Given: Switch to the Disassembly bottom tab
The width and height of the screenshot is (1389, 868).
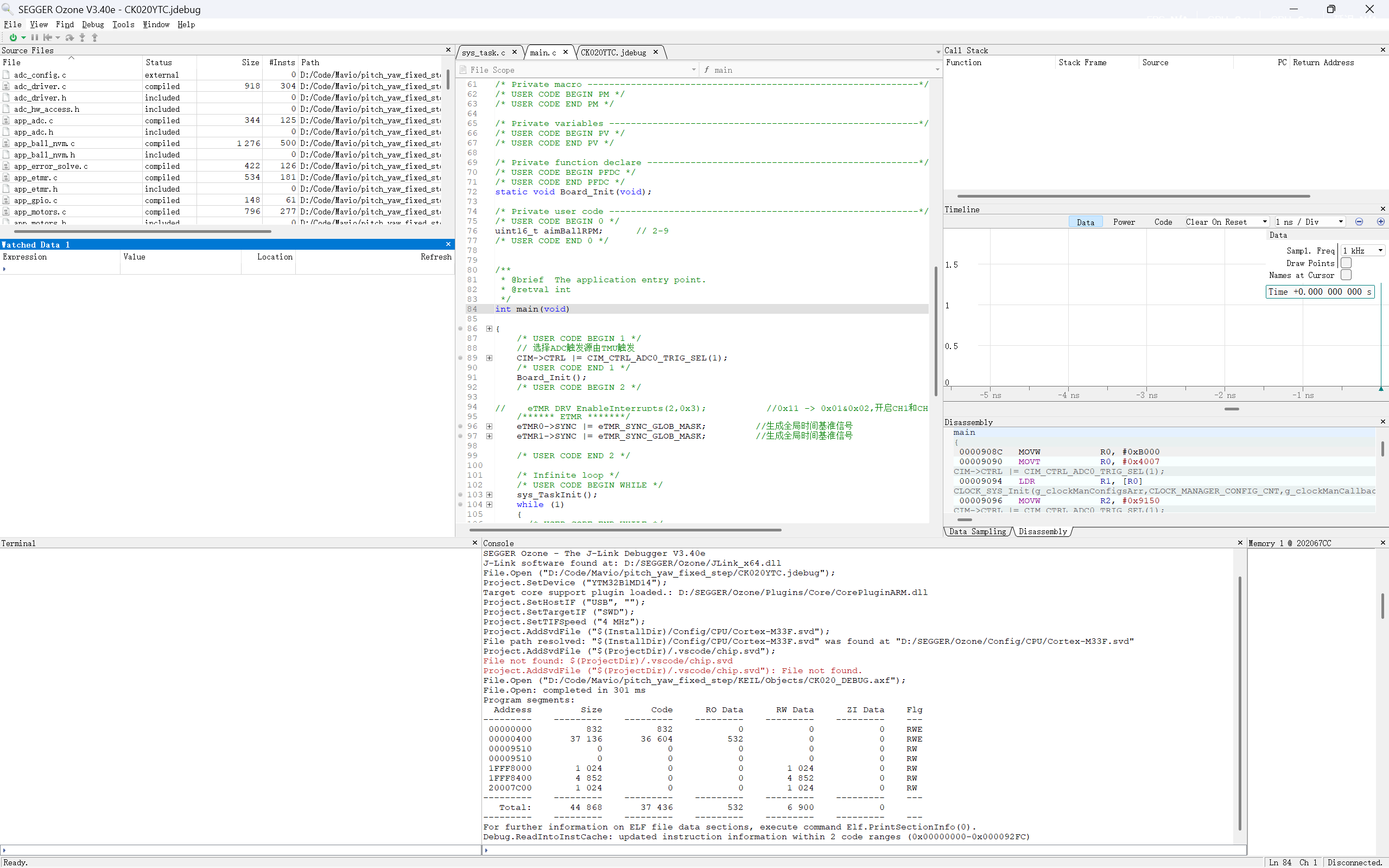Looking at the screenshot, I should coord(1042,531).
